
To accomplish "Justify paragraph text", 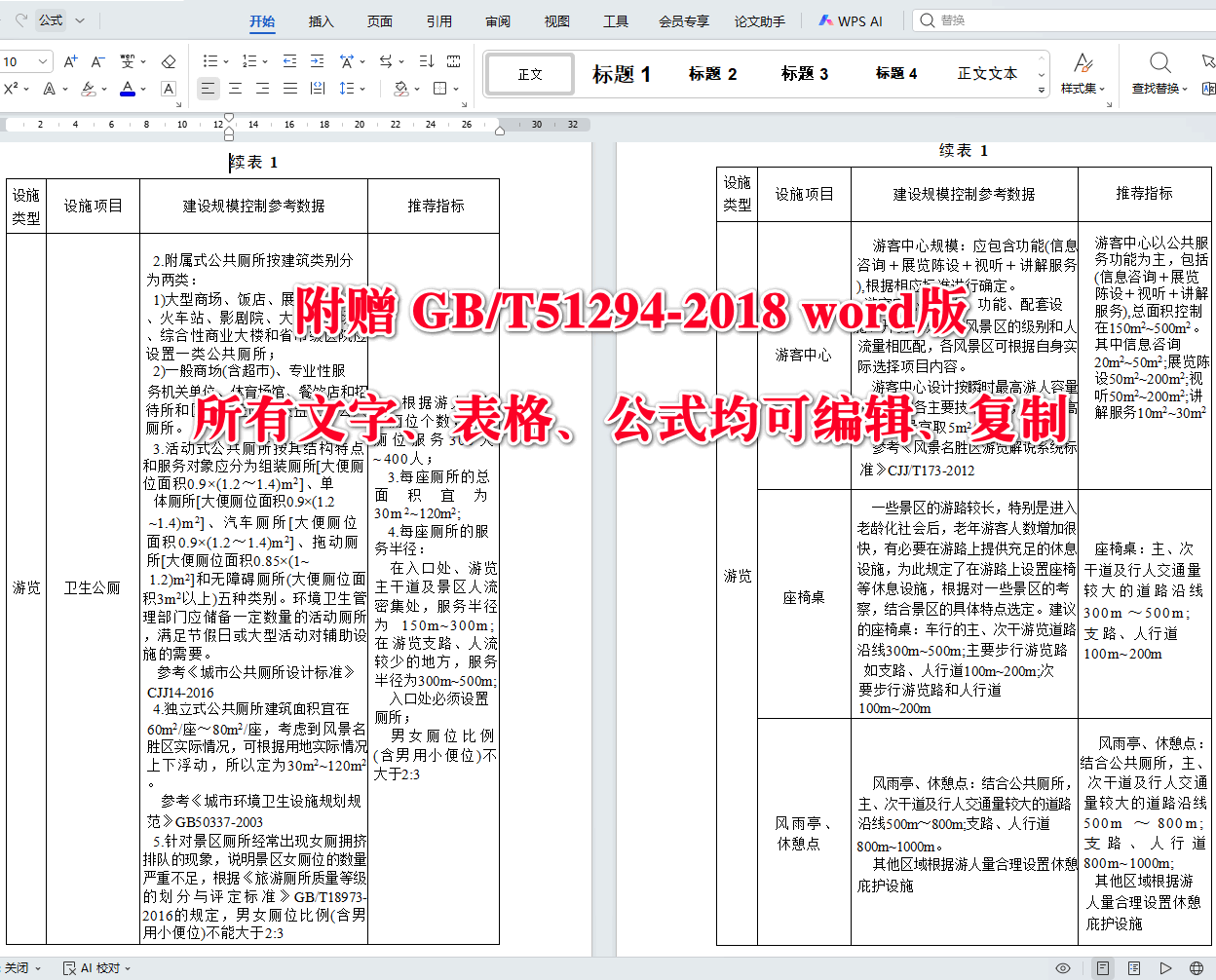I will [x=289, y=89].
